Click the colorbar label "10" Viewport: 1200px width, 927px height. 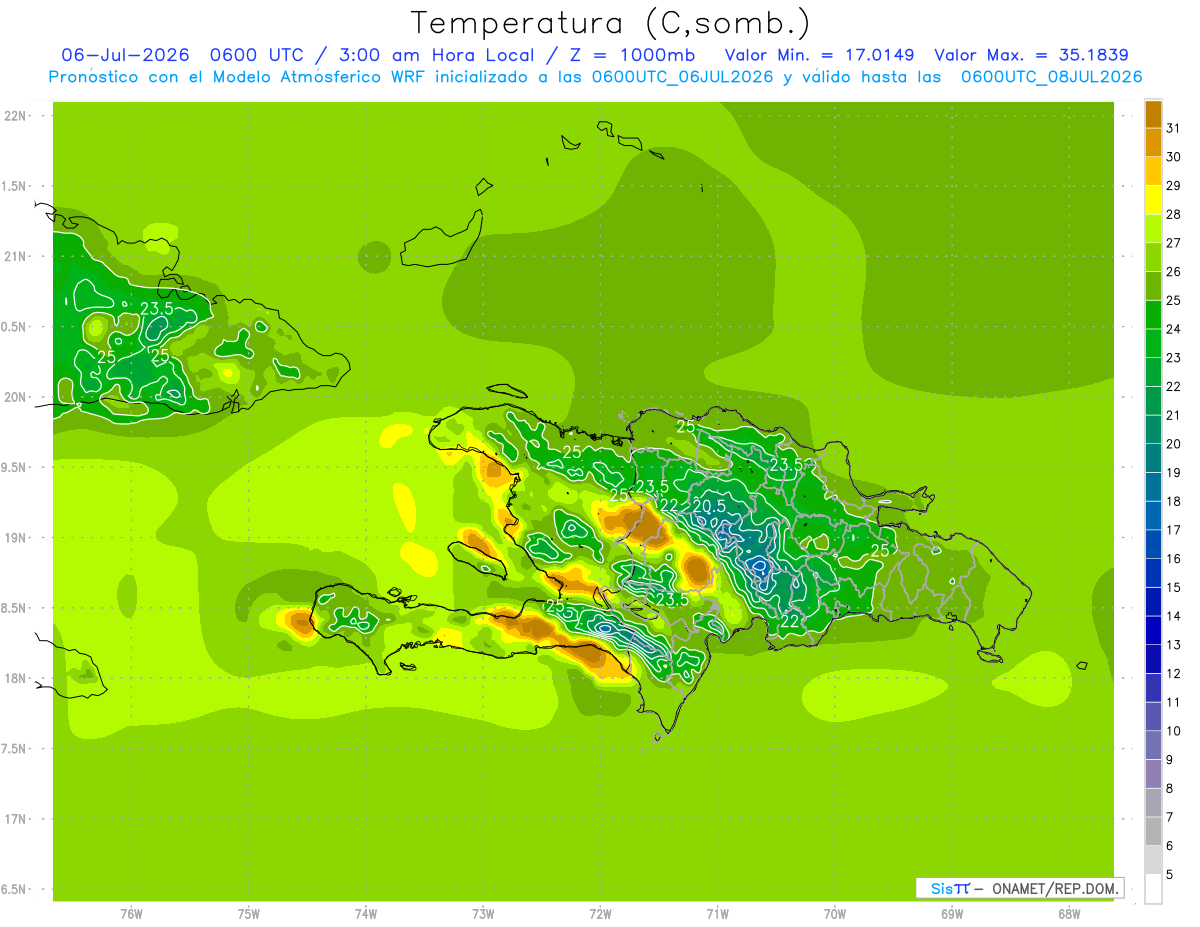point(1173,731)
